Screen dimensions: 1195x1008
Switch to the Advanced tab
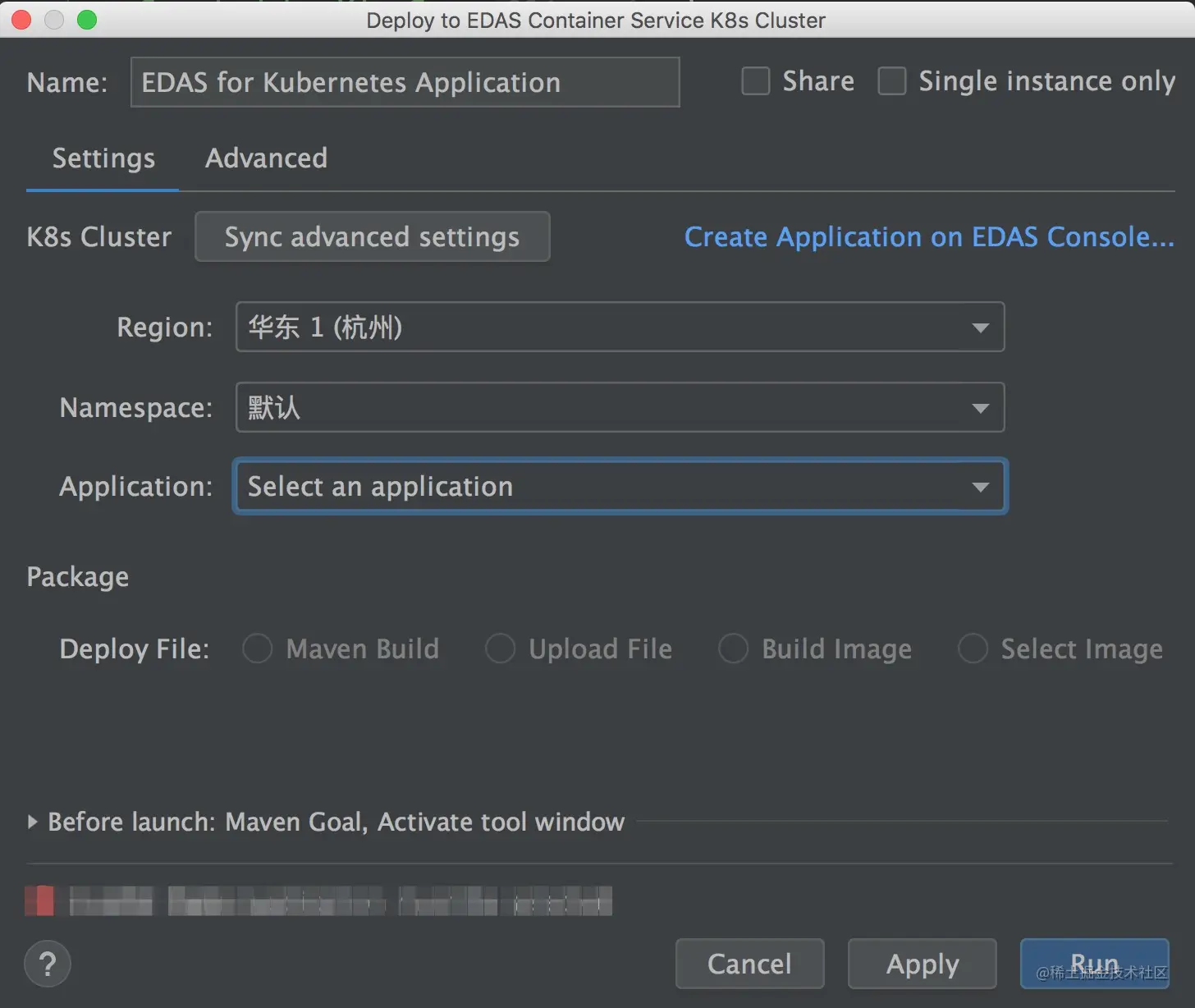(266, 158)
